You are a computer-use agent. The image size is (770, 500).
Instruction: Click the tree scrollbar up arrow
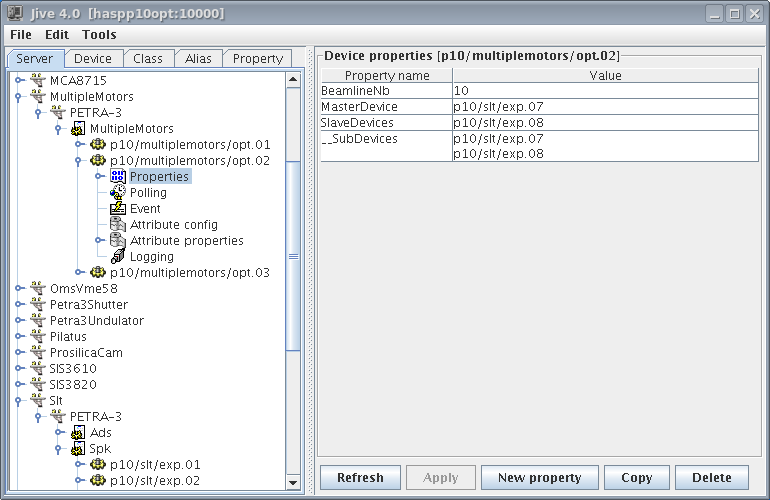293,80
